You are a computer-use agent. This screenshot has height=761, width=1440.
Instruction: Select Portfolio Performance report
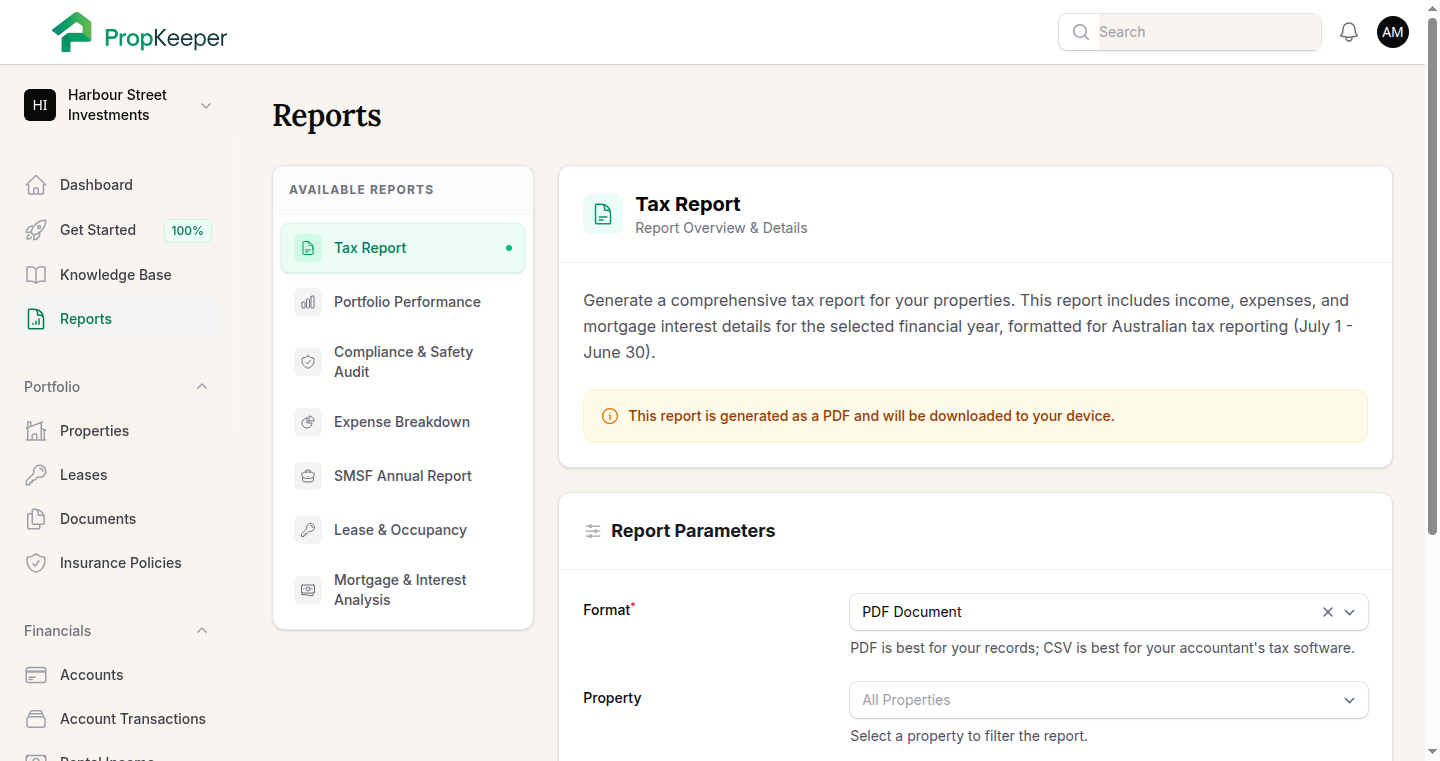[403, 302]
